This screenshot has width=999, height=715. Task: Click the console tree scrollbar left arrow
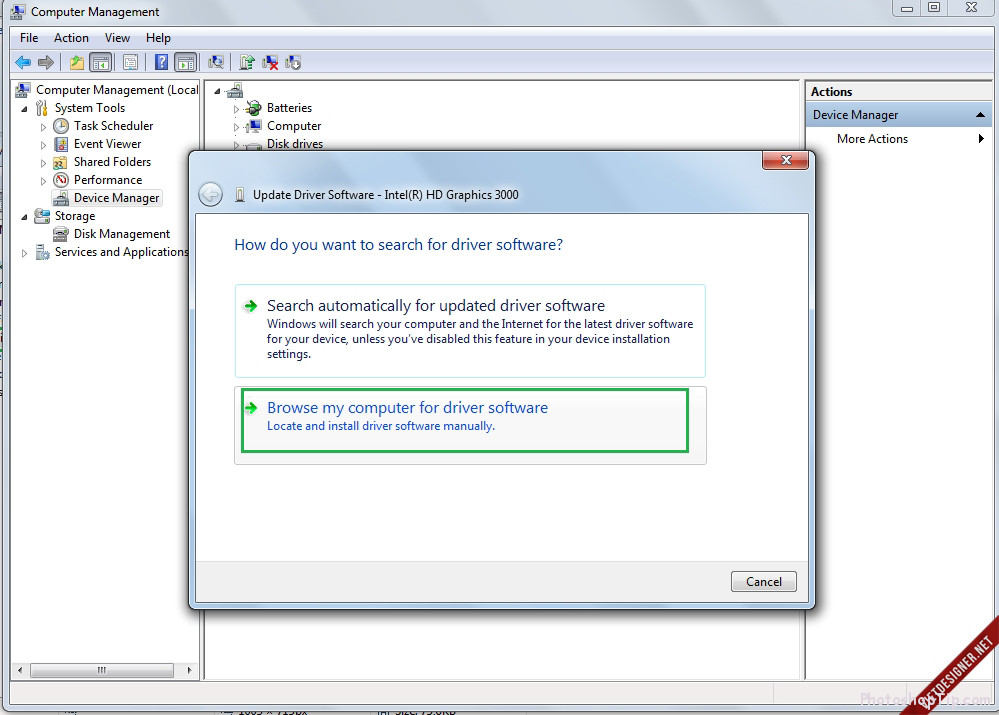pyautogui.click(x=20, y=670)
